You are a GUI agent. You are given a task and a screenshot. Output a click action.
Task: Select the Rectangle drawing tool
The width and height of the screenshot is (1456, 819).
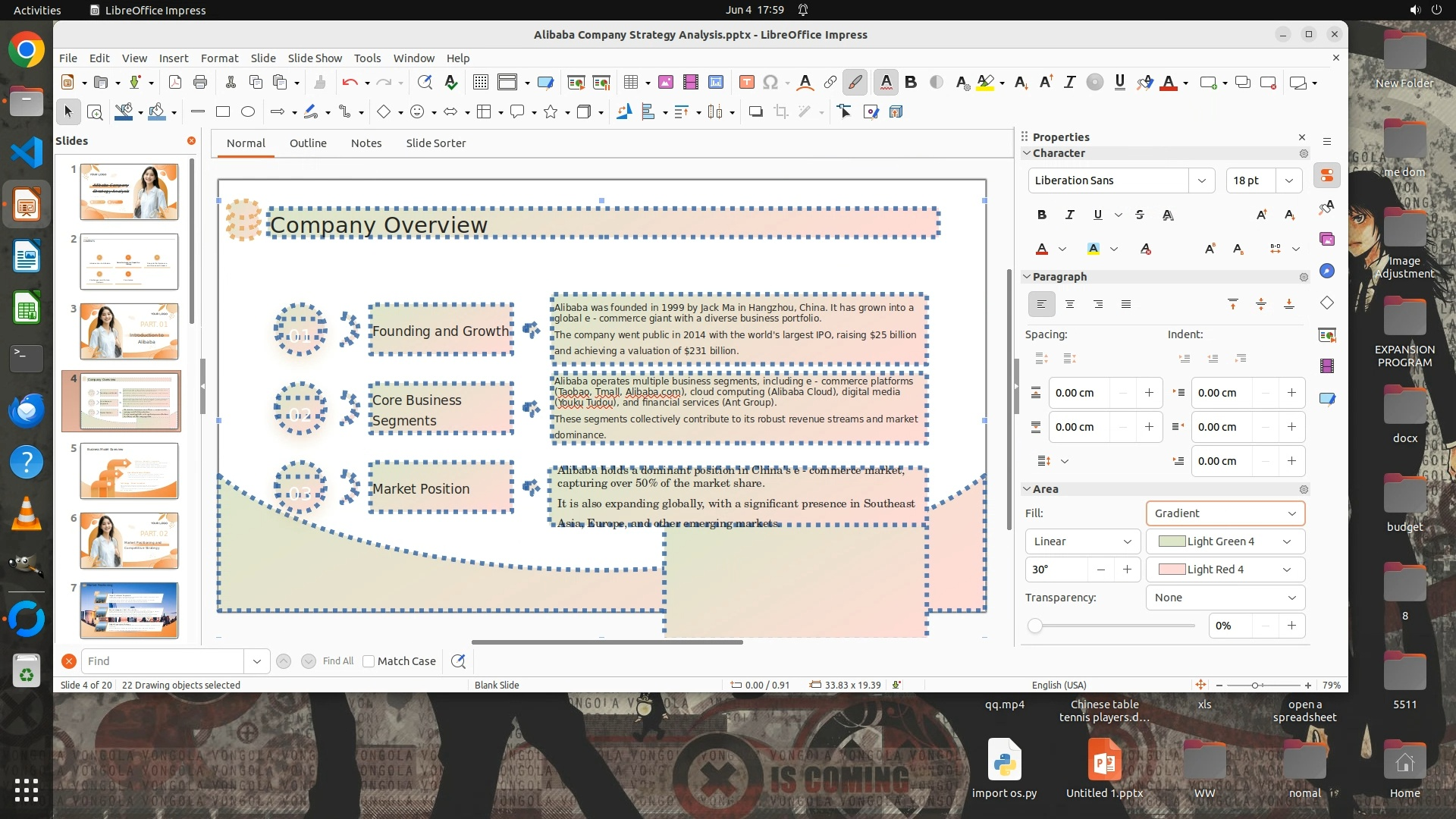click(x=223, y=112)
